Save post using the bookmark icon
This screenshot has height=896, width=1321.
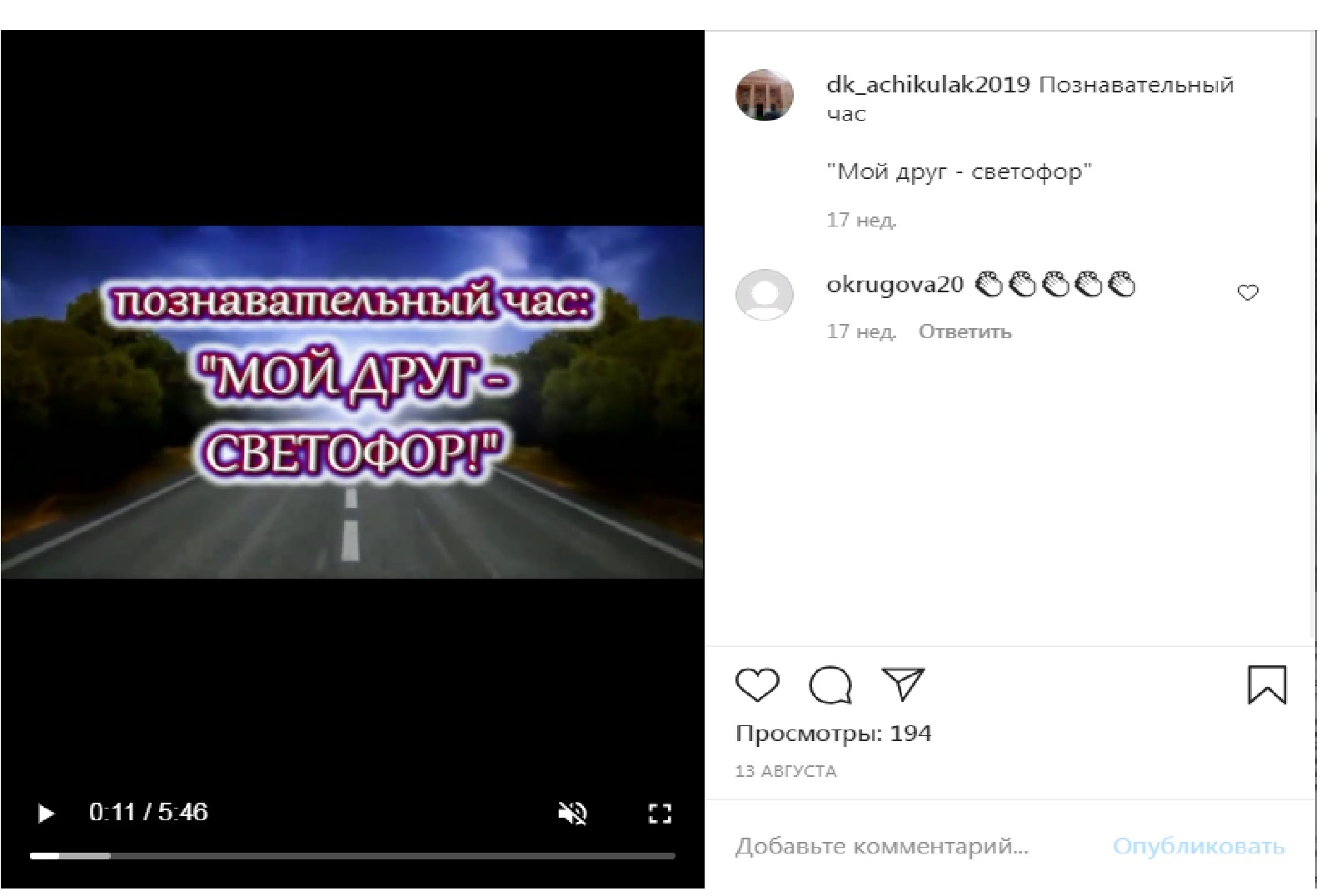coord(1267,684)
